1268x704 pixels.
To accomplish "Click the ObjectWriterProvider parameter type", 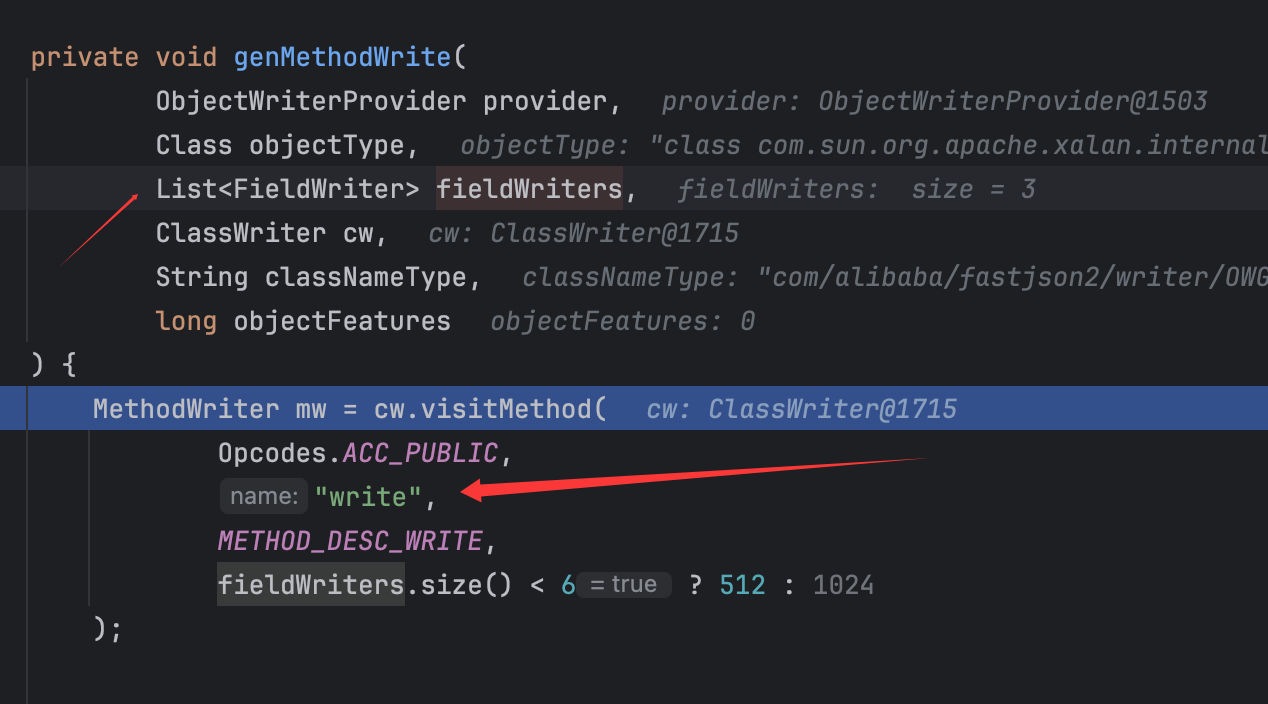I will click(x=310, y=101).
